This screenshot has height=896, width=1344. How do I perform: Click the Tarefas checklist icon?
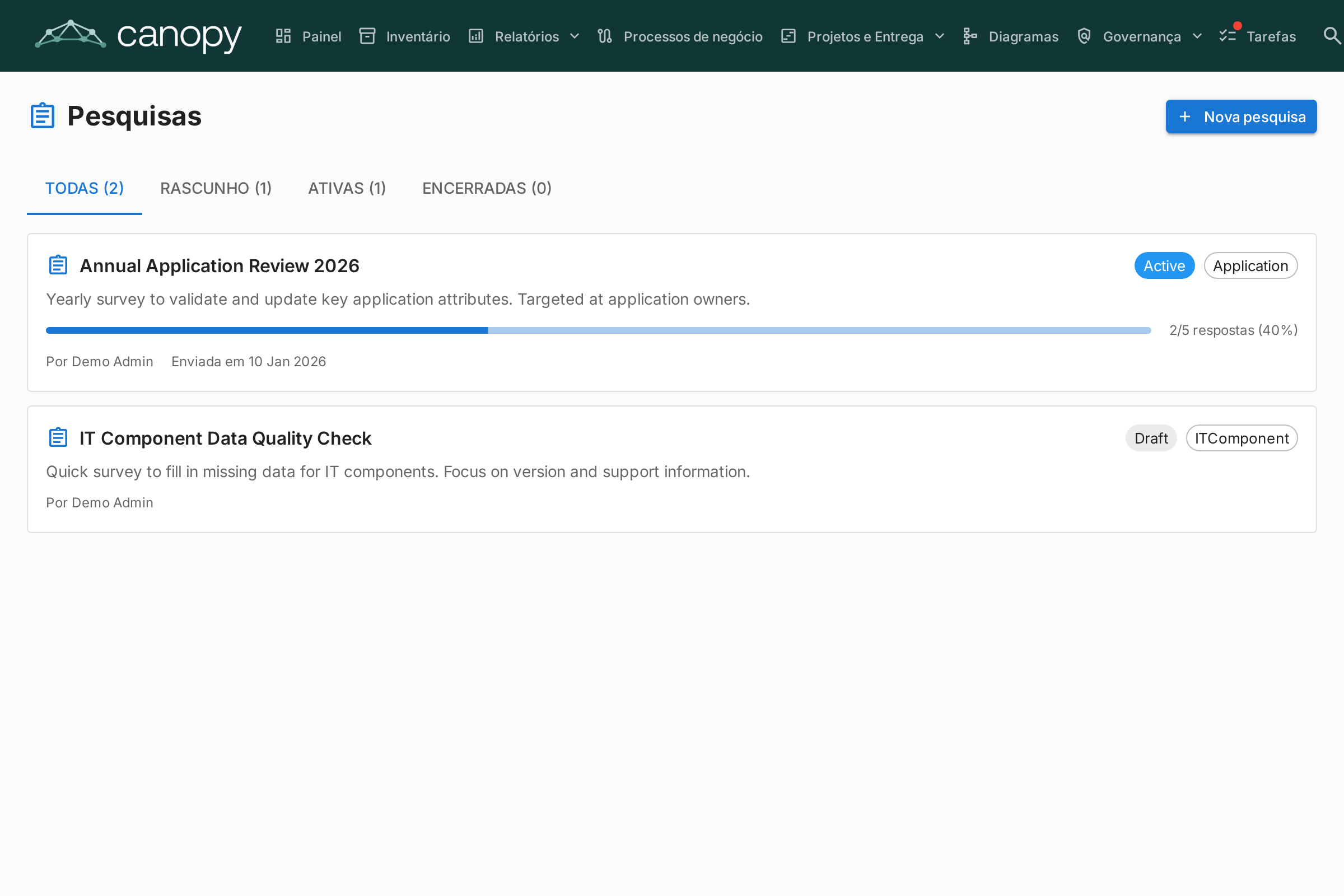(1228, 36)
